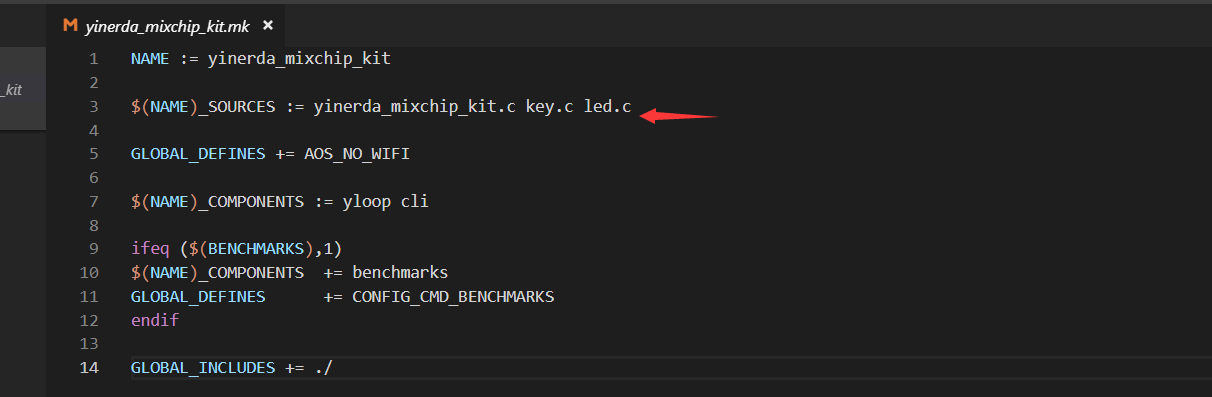
Task: Click the red arrow pointing at led.c
Action: point(679,116)
